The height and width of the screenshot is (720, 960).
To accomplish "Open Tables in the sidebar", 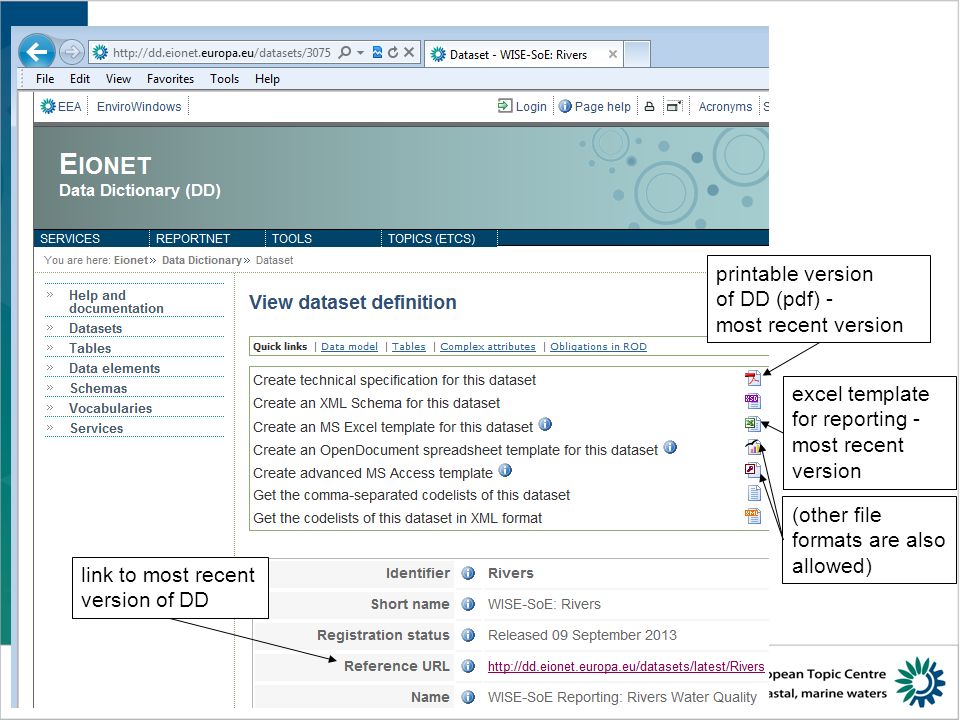I will pos(90,348).
